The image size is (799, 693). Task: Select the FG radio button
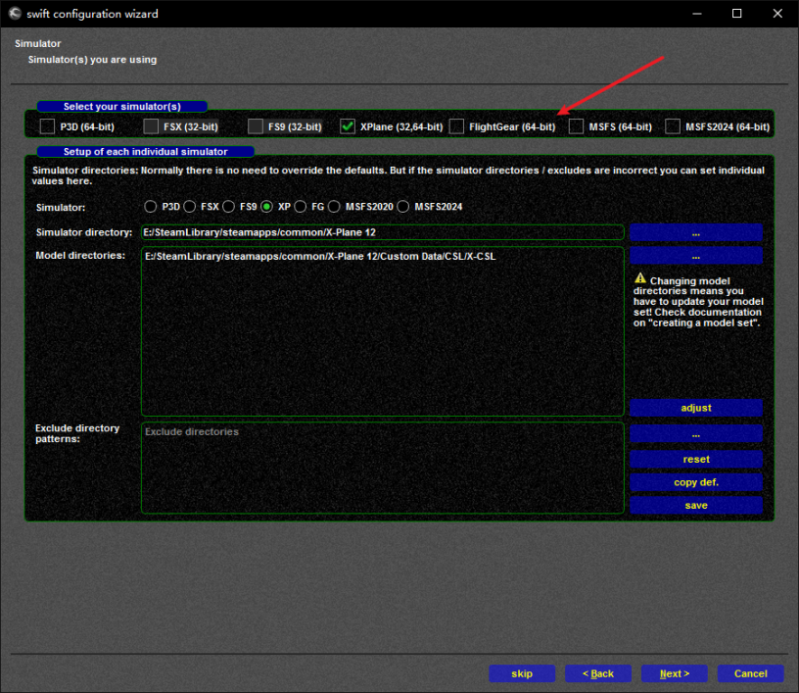[x=301, y=207]
